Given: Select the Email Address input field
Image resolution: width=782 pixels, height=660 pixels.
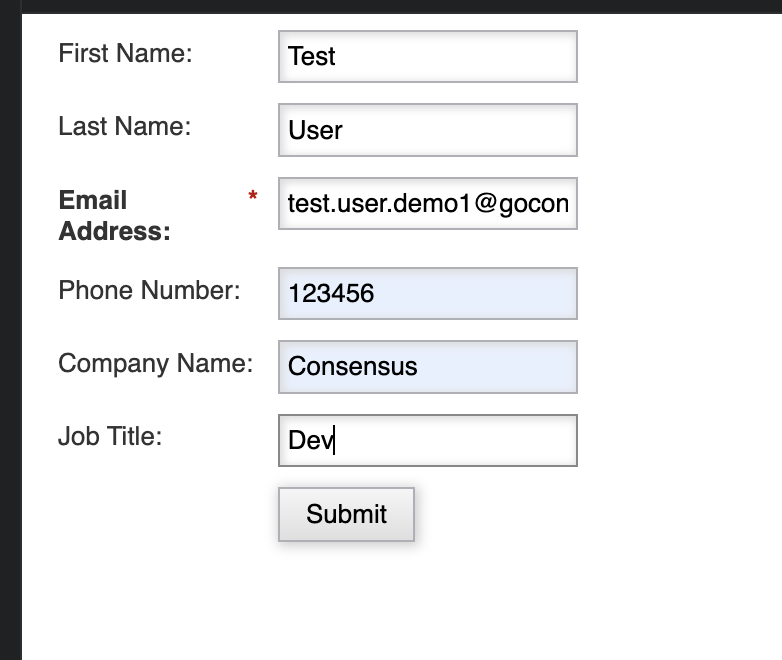Looking at the screenshot, I should (x=428, y=204).
